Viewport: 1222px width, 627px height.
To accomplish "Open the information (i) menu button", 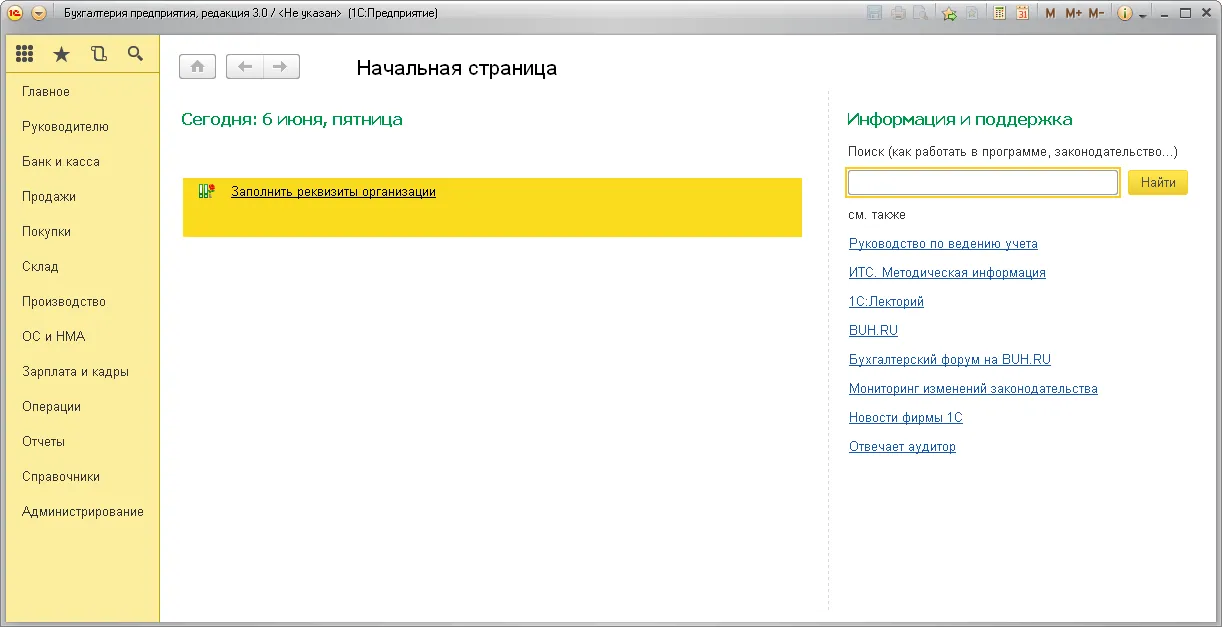I will point(1126,13).
